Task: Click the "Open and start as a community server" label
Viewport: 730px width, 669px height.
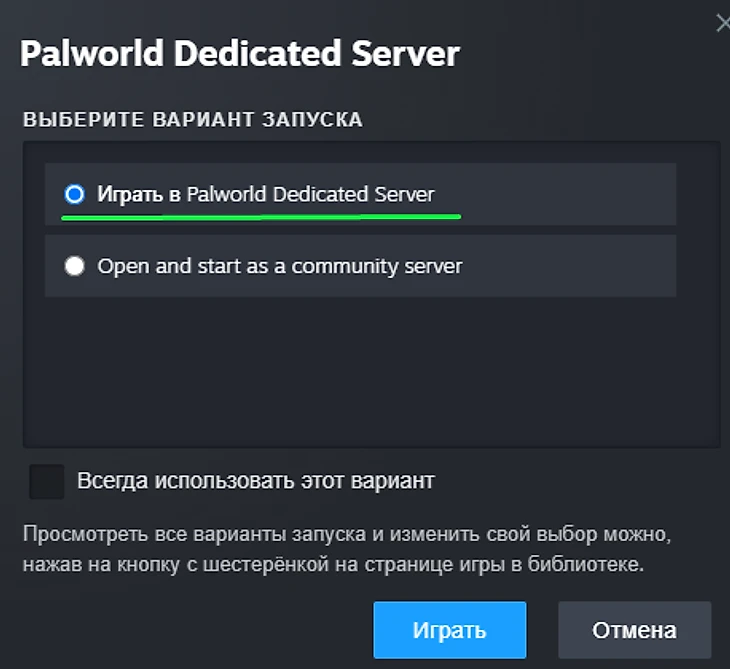Action: 280,266
